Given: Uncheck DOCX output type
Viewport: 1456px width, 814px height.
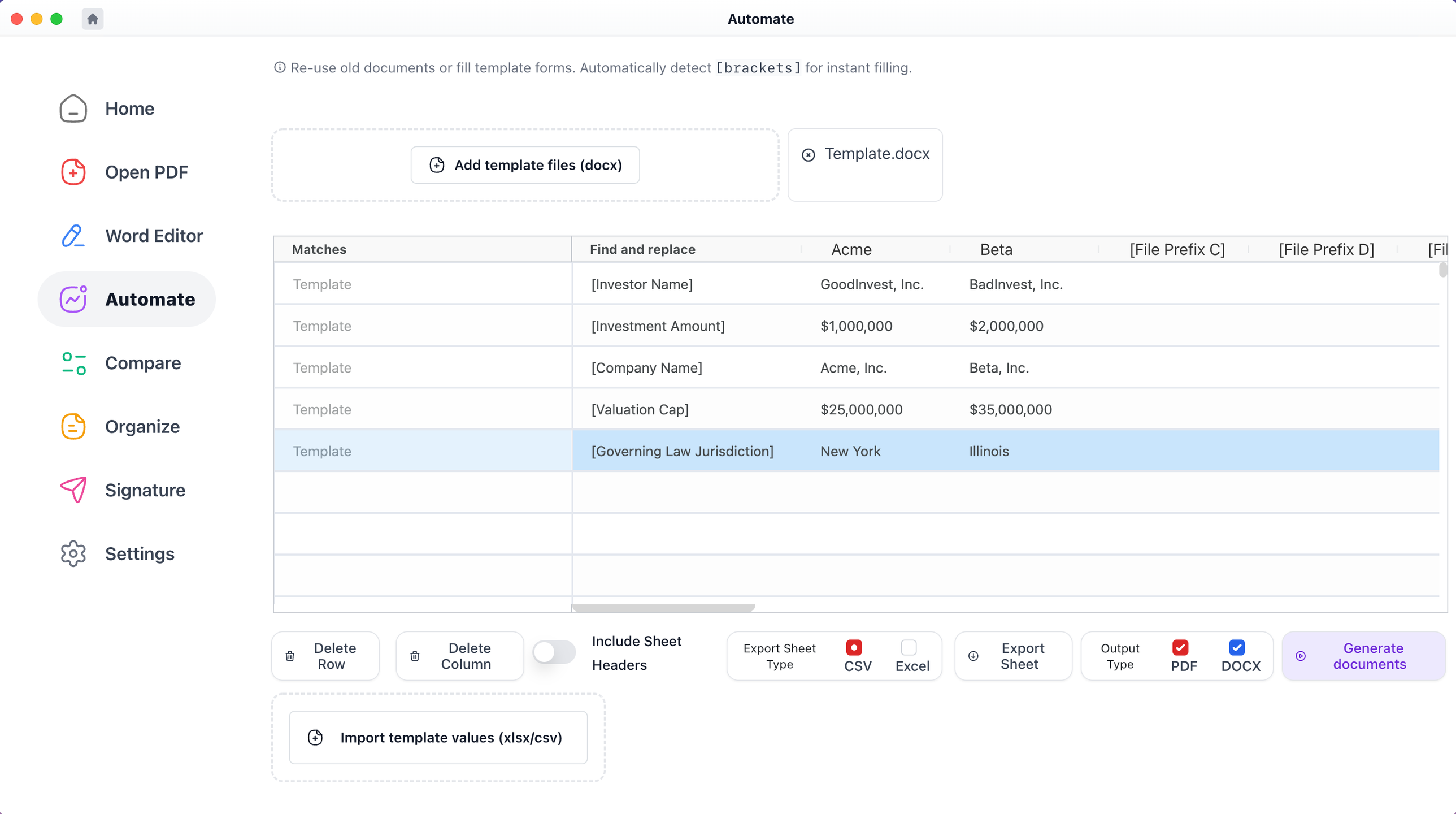Looking at the screenshot, I should pyautogui.click(x=1237, y=648).
